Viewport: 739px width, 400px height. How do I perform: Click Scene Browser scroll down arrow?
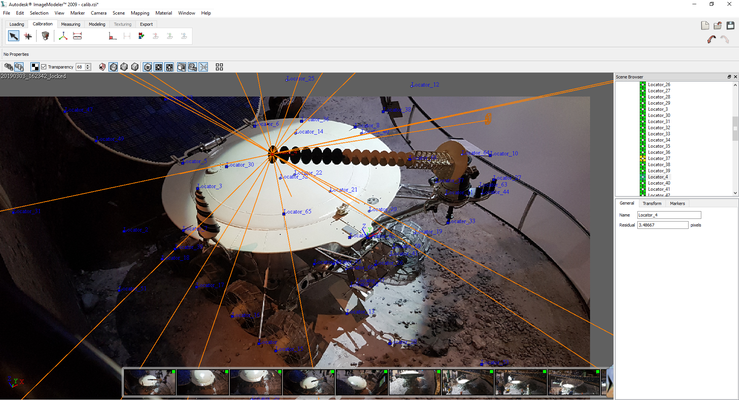(x=735, y=193)
